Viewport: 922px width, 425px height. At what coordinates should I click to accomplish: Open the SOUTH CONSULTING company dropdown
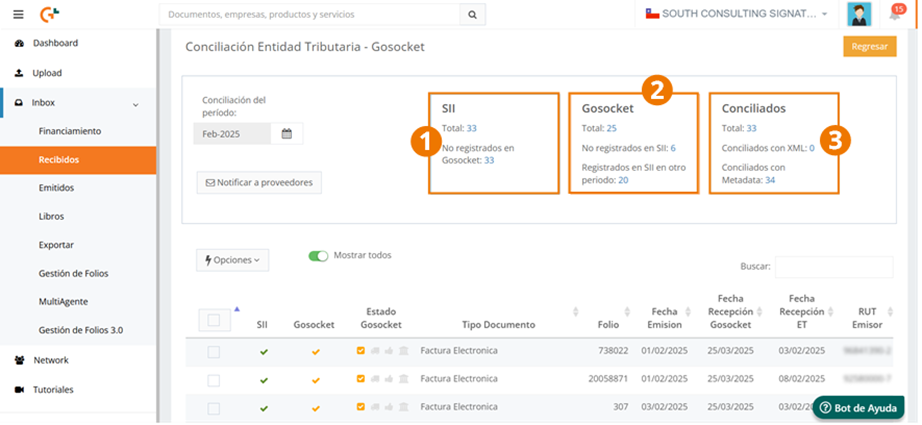(737, 14)
